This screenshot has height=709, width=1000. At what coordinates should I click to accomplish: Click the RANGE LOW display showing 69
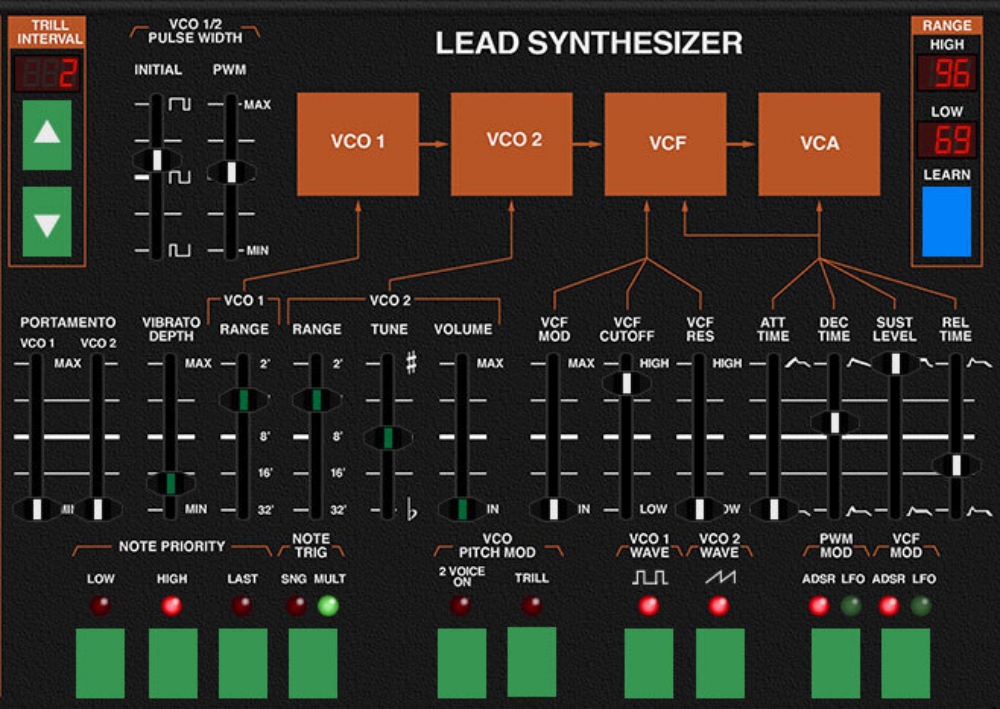point(946,140)
